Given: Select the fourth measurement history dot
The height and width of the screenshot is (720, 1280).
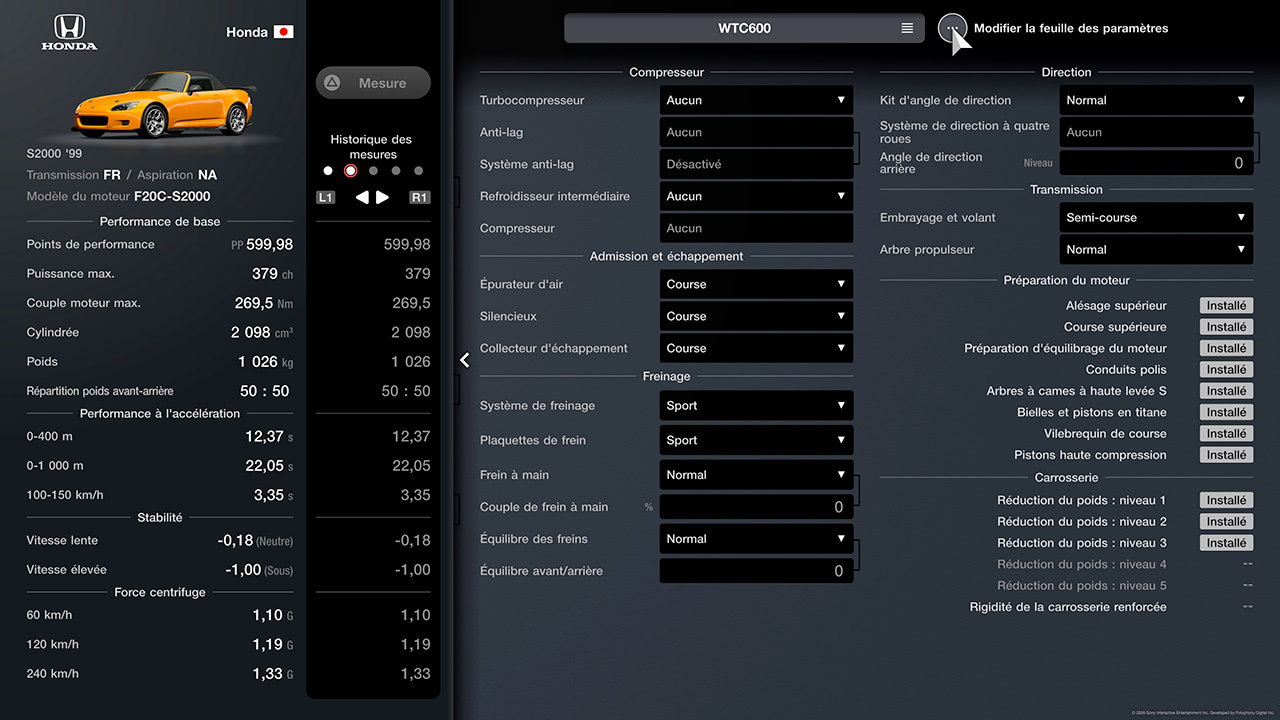Looking at the screenshot, I should pyautogui.click(x=396, y=171).
